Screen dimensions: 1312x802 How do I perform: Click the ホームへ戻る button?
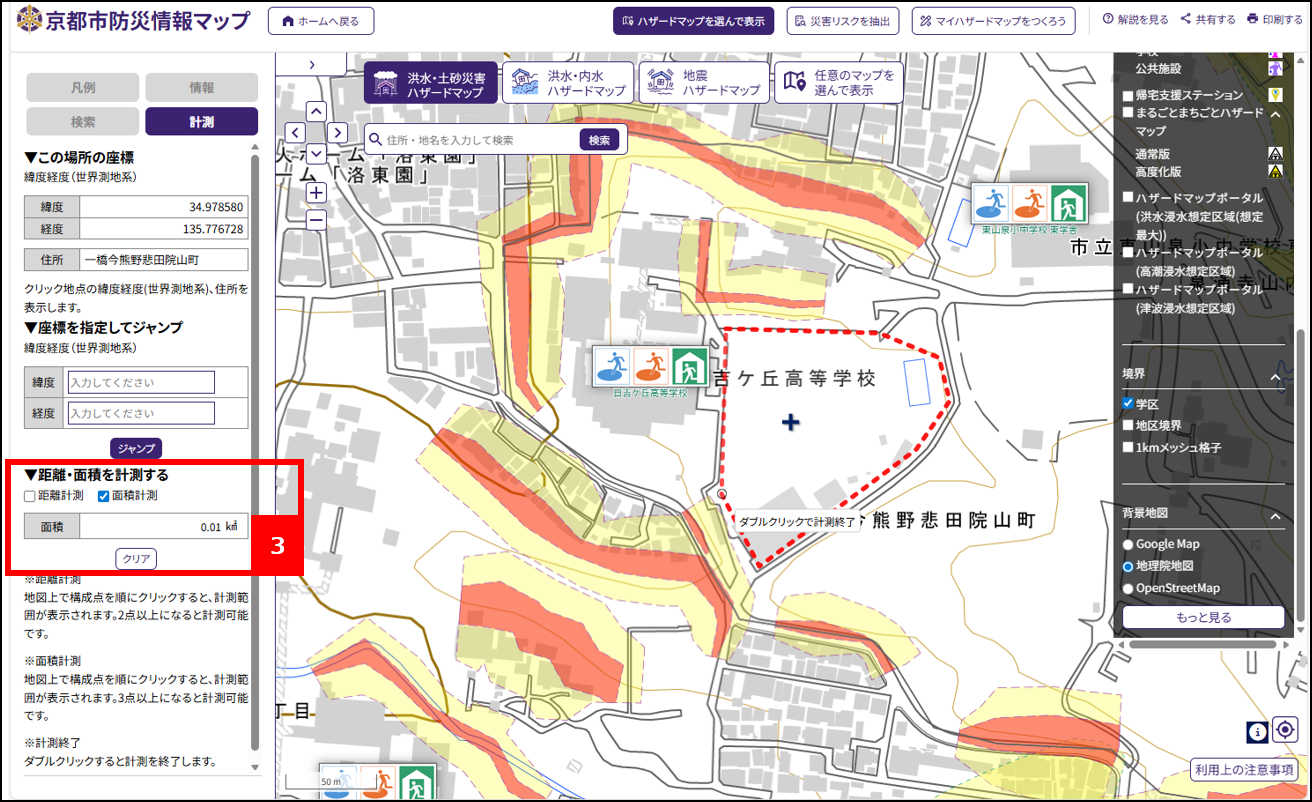(320, 21)
